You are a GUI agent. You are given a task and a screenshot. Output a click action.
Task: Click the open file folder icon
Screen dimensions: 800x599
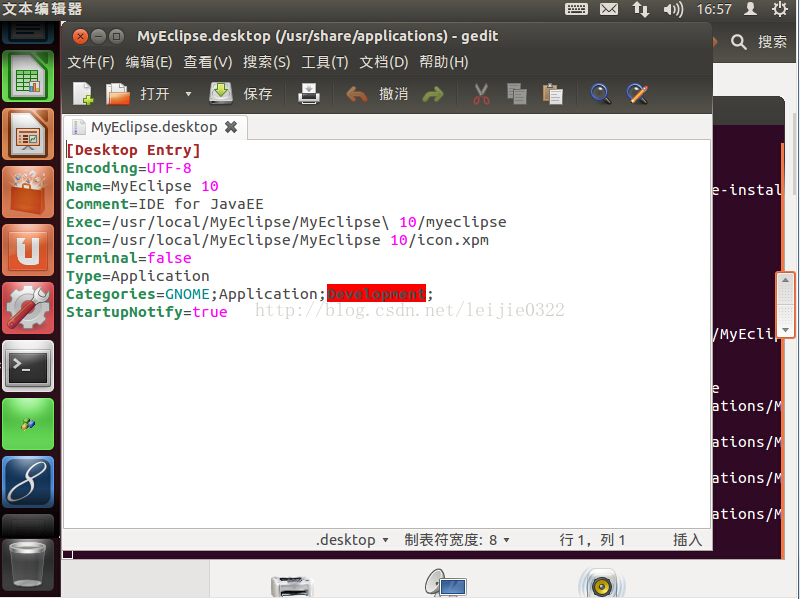coord(118,94)
